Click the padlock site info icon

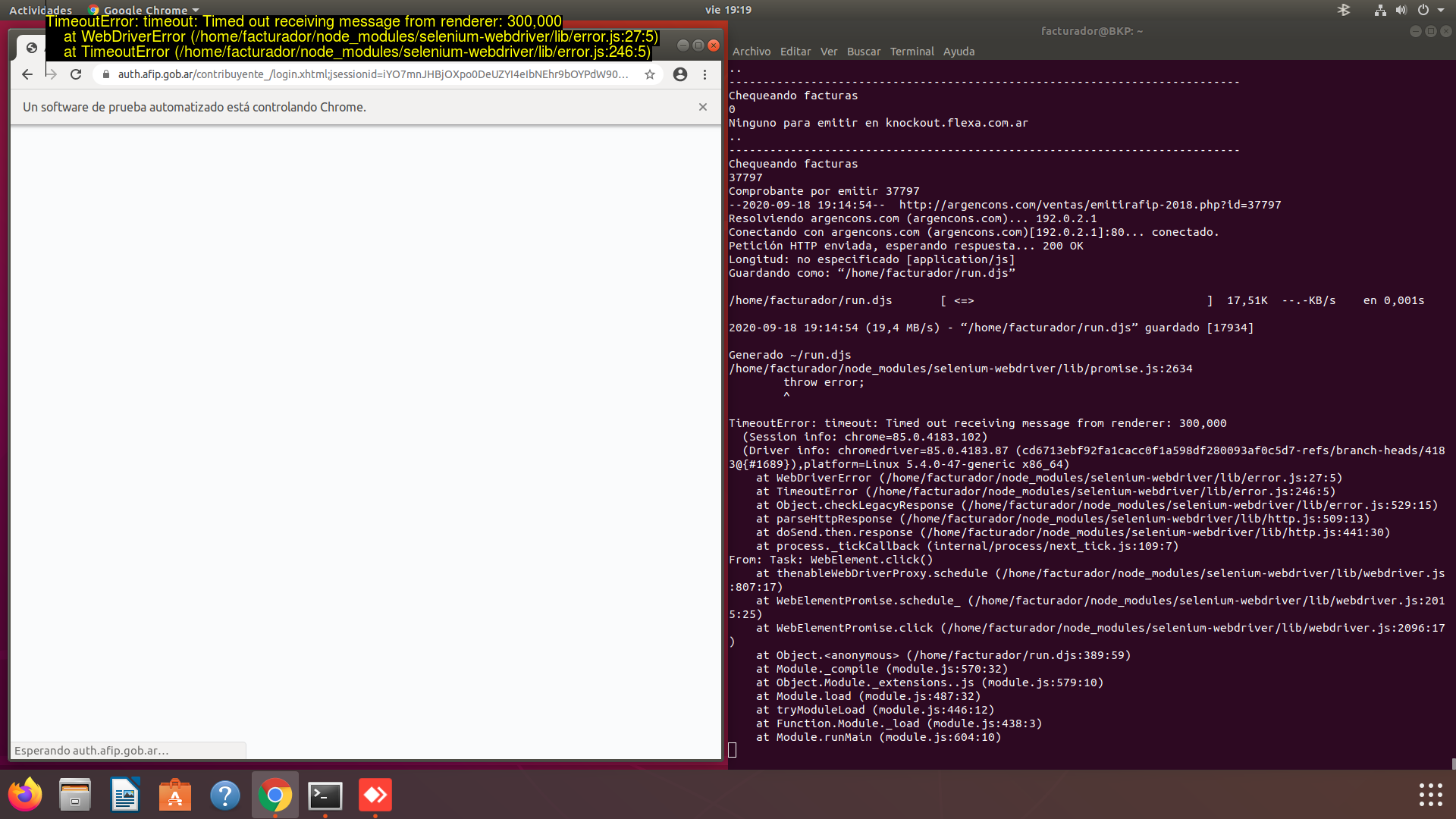(x=106, y=74)
